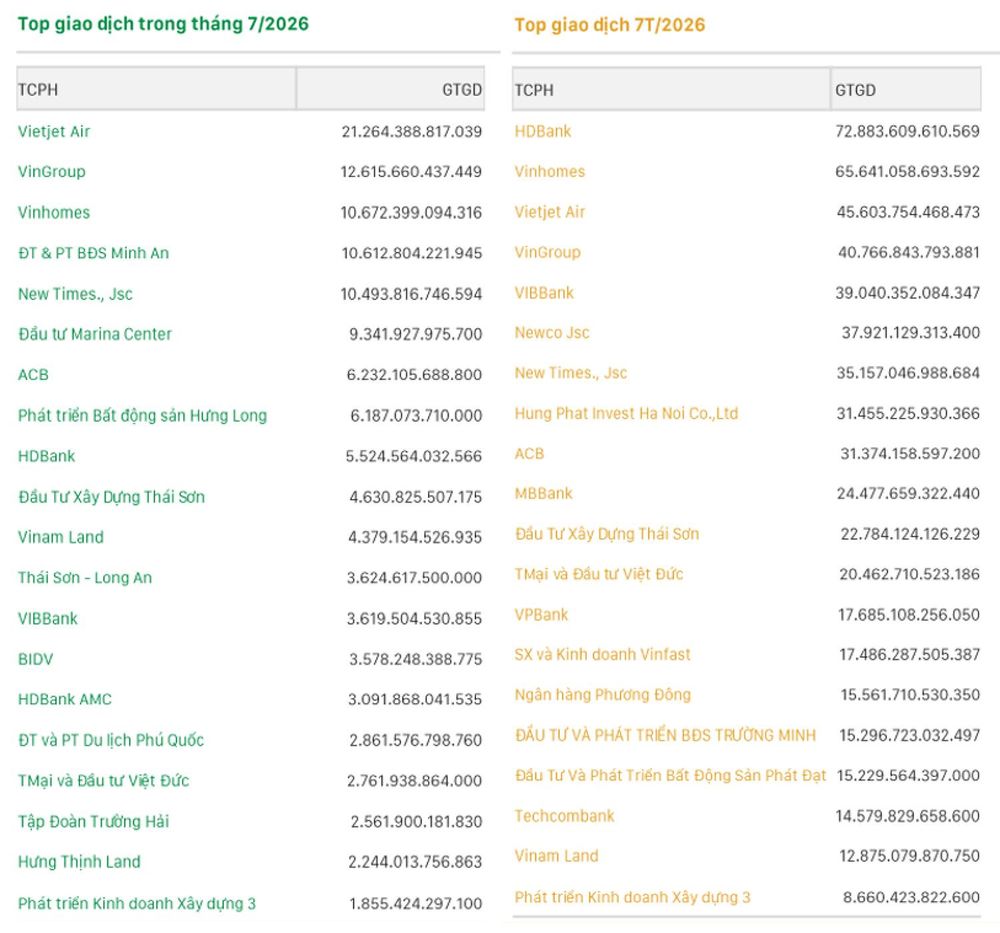The width and height of the screenshot is (1000, 933).
Task: Open Vinhomes in the 7T/2026 list
Action: [550, 172]
